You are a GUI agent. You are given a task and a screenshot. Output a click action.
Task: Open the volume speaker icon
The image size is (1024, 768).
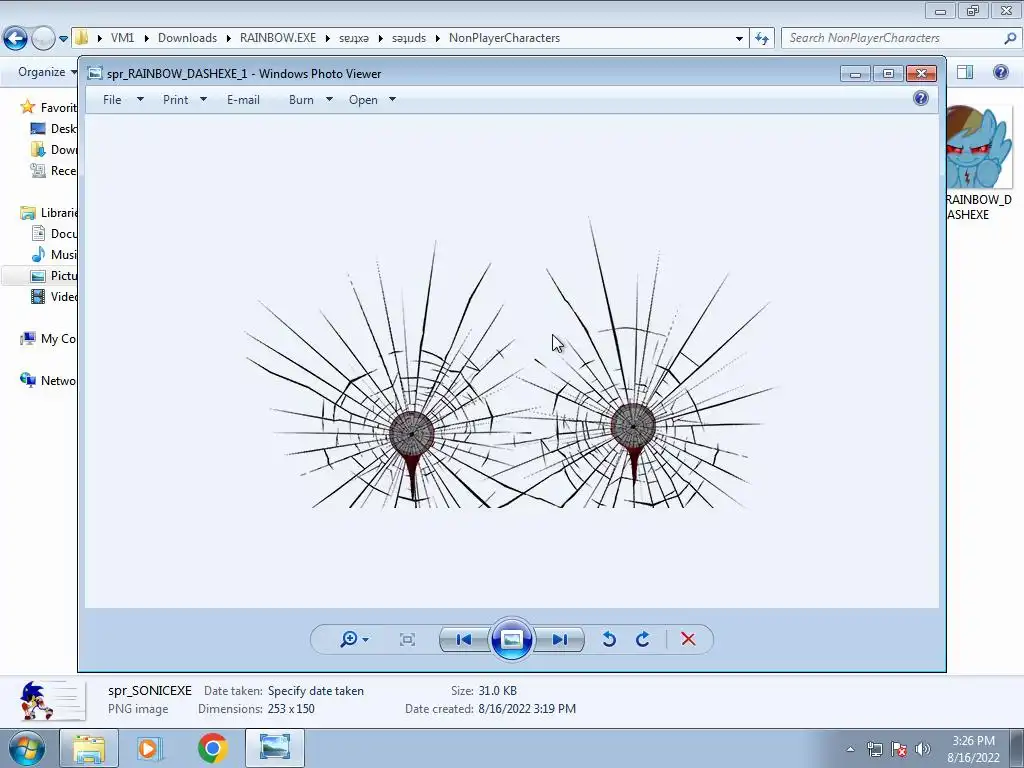pyautogui.click(x=922, y=749)
